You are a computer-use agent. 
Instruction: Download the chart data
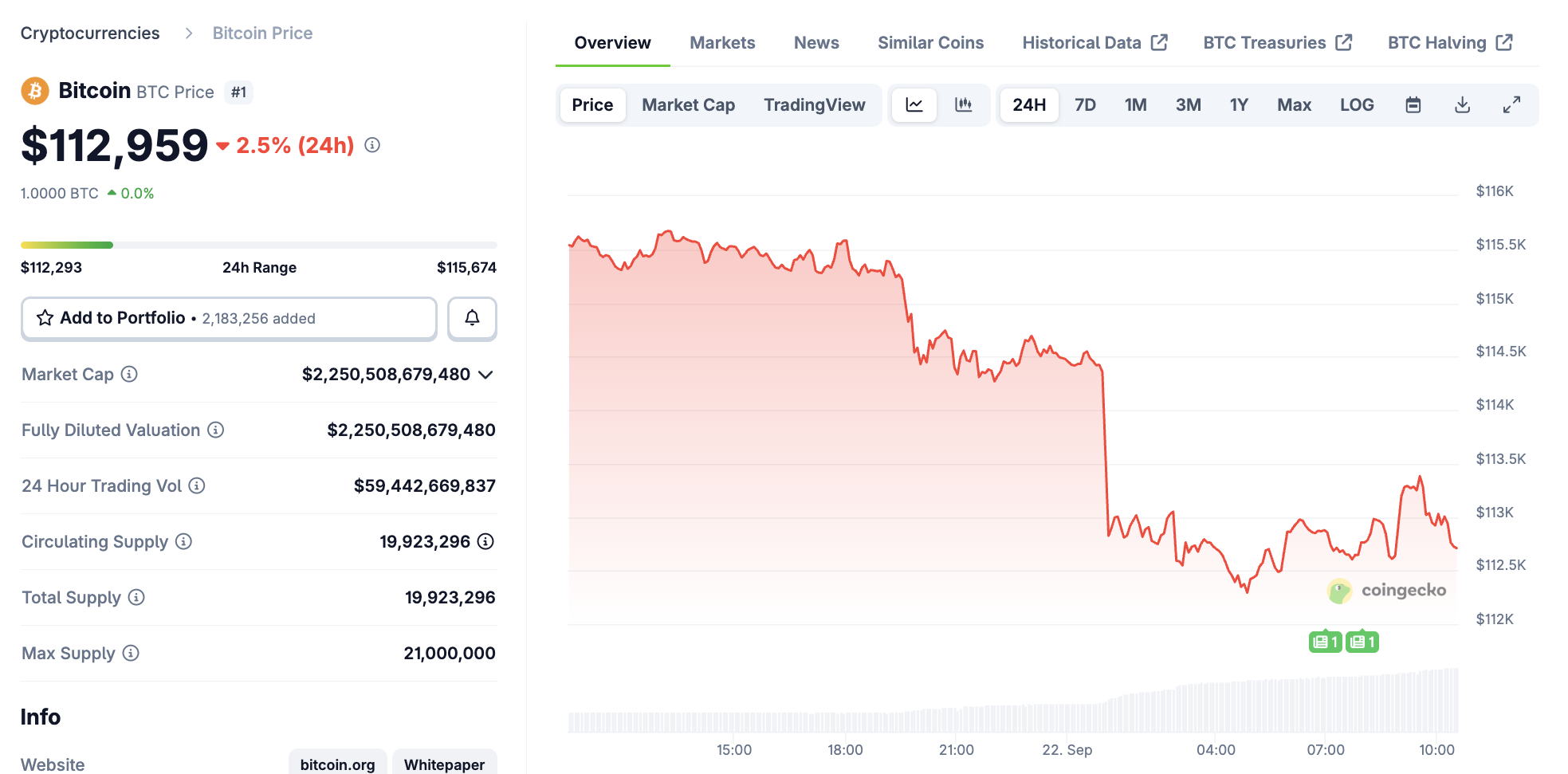coord(1462,105)
